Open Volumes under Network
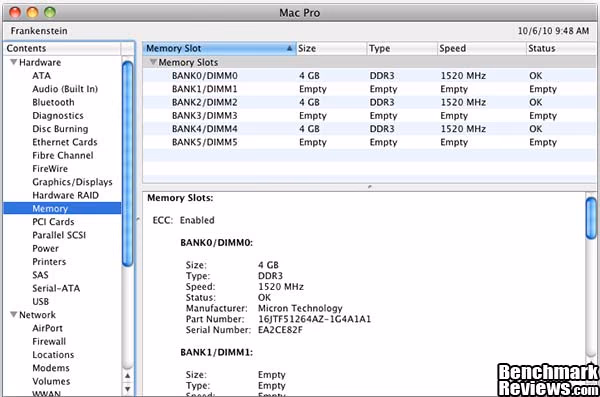The height and width of the screenshot is (397, 600). click(51, 381)
